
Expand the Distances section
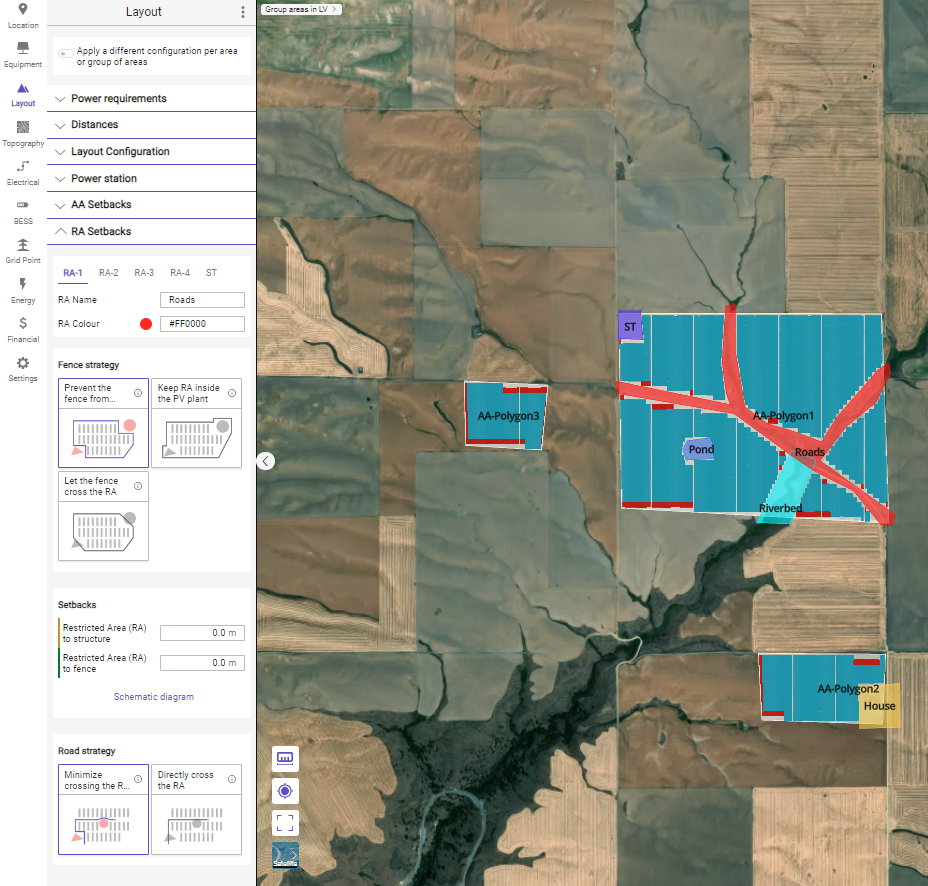pyautogui.click(x=152, y=125)
